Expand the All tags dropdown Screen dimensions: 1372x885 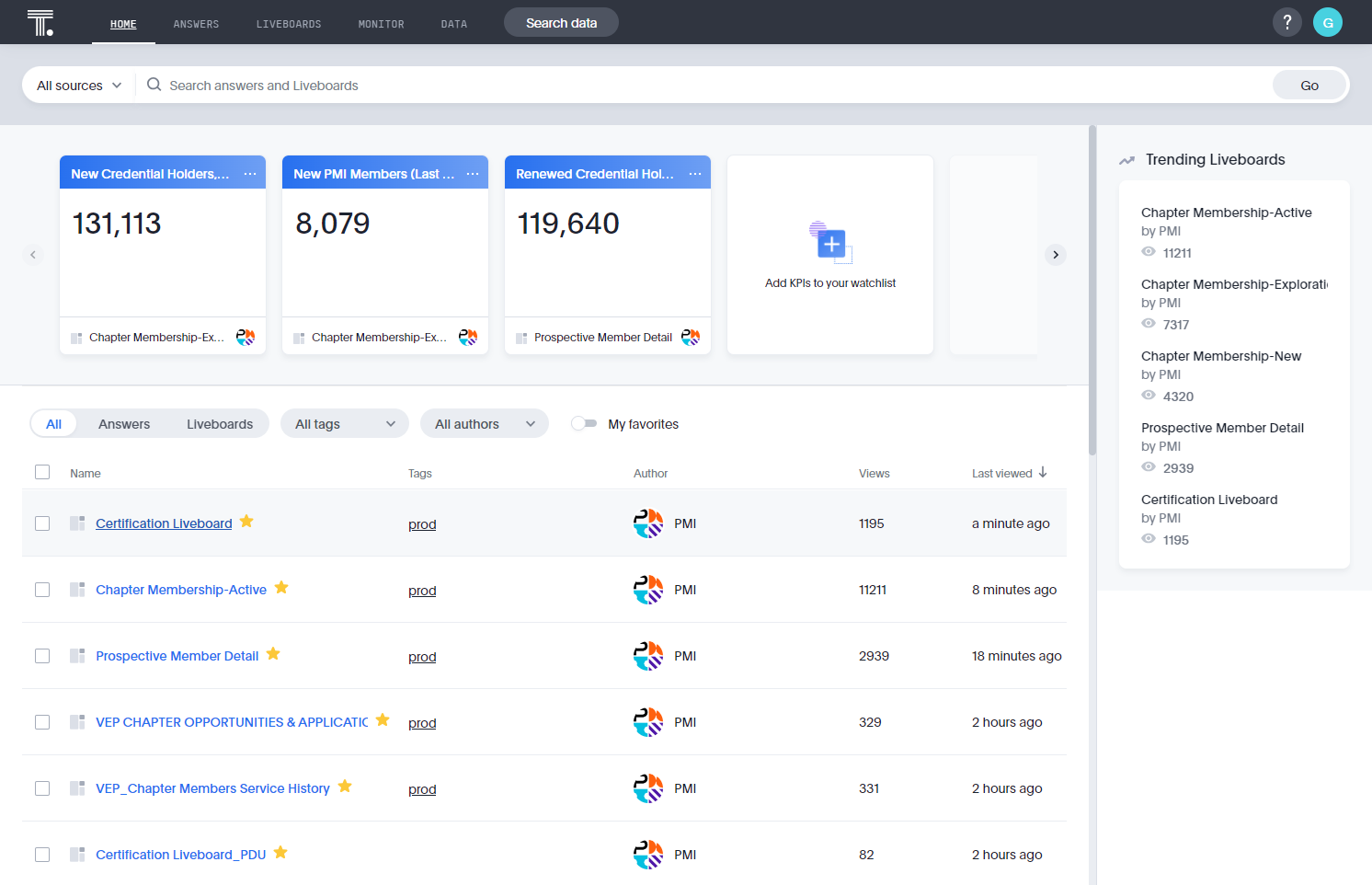(345, 424)
